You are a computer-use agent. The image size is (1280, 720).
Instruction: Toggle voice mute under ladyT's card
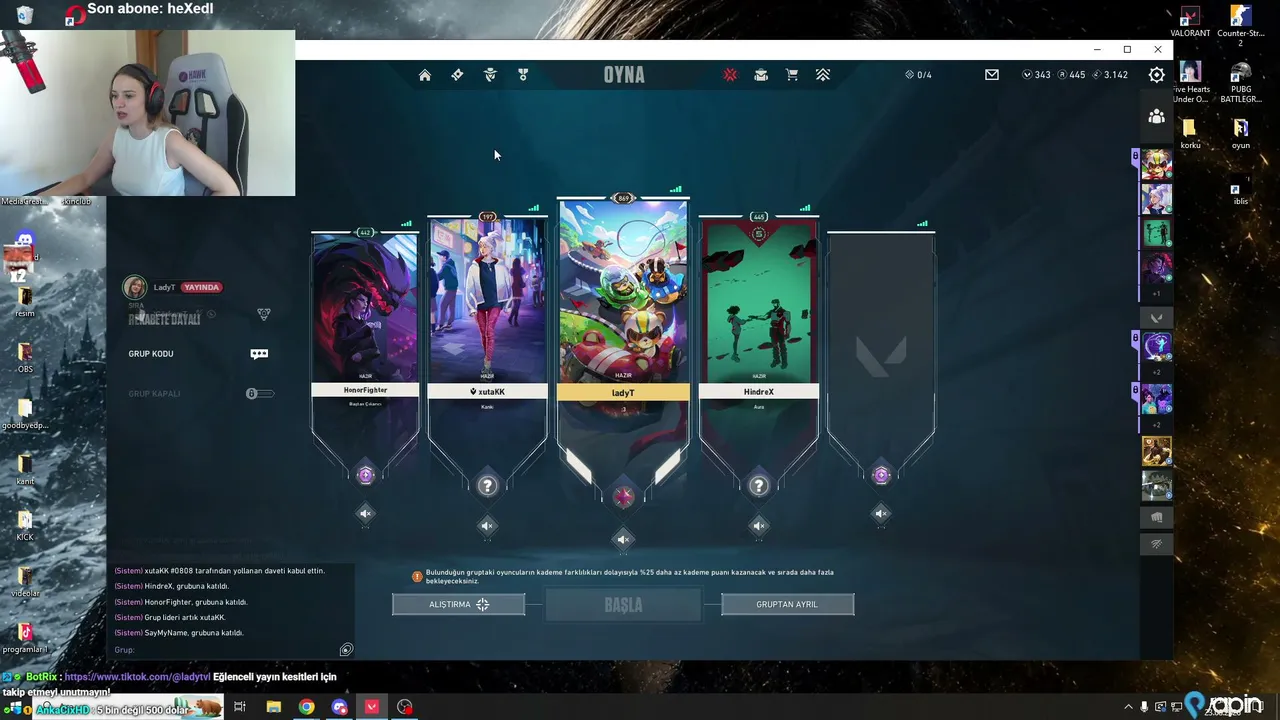point(623,540)
